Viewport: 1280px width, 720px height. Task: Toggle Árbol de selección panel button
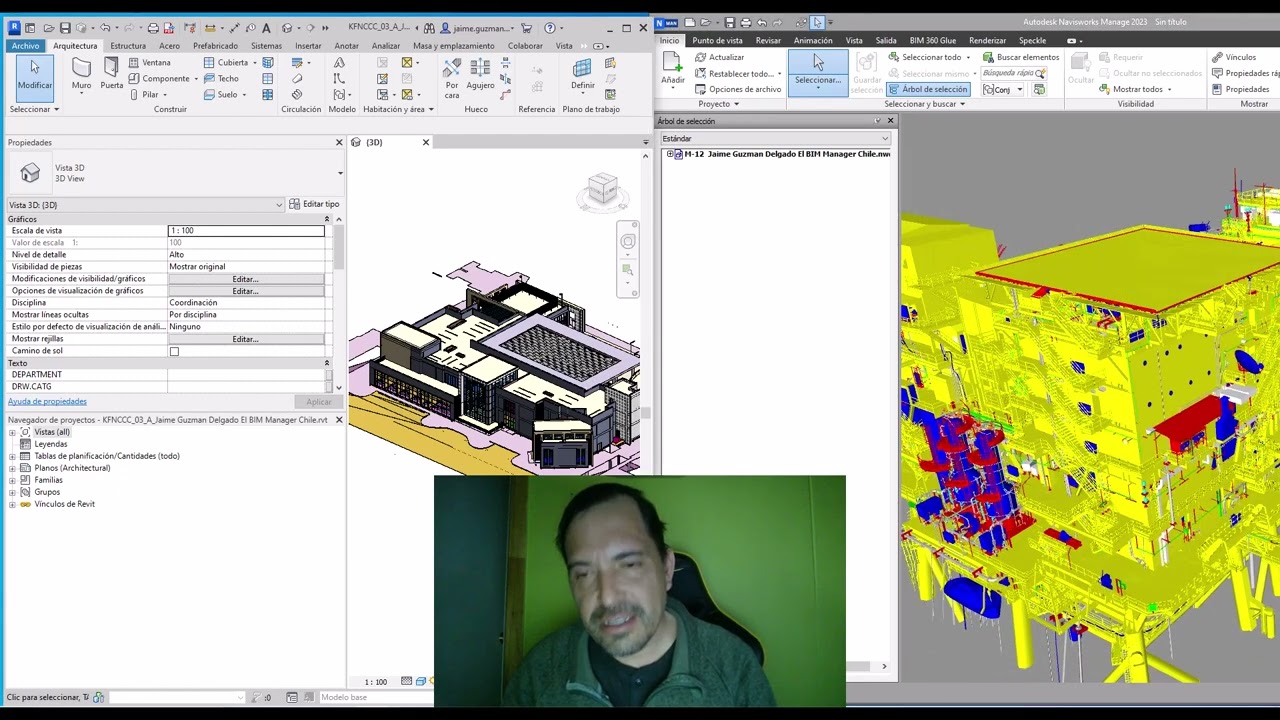pos(928,89)
